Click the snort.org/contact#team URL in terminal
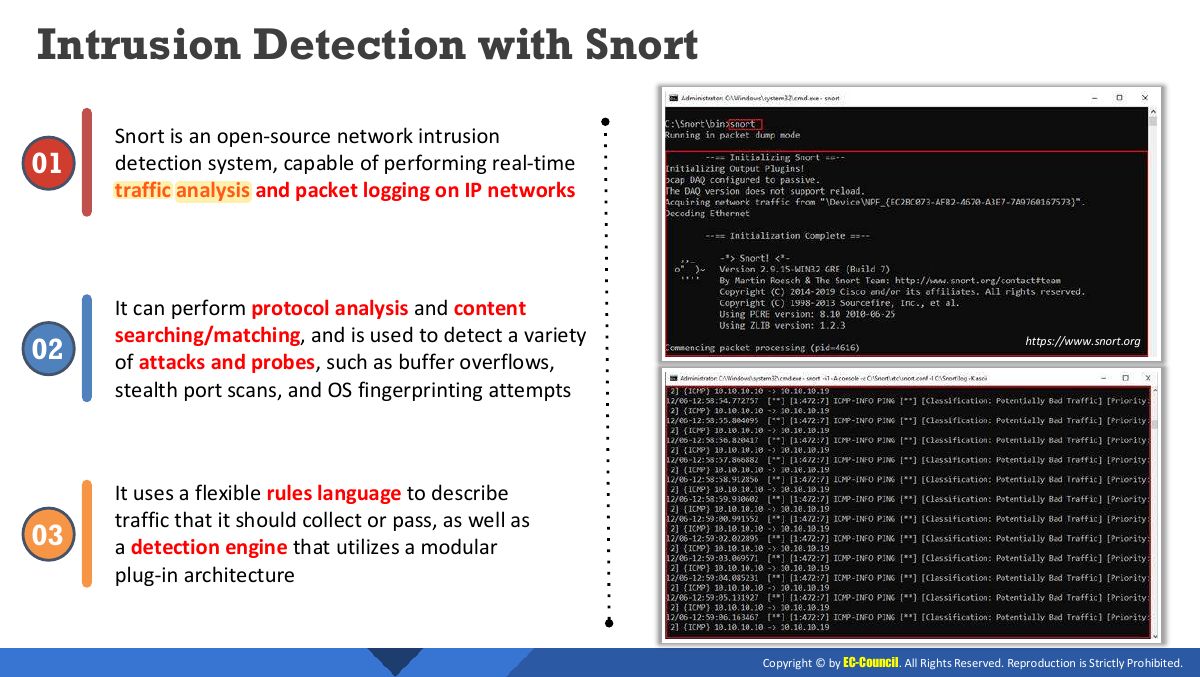Image resolution: width=1200 pixels, height=677 pixels. point(977,281)
